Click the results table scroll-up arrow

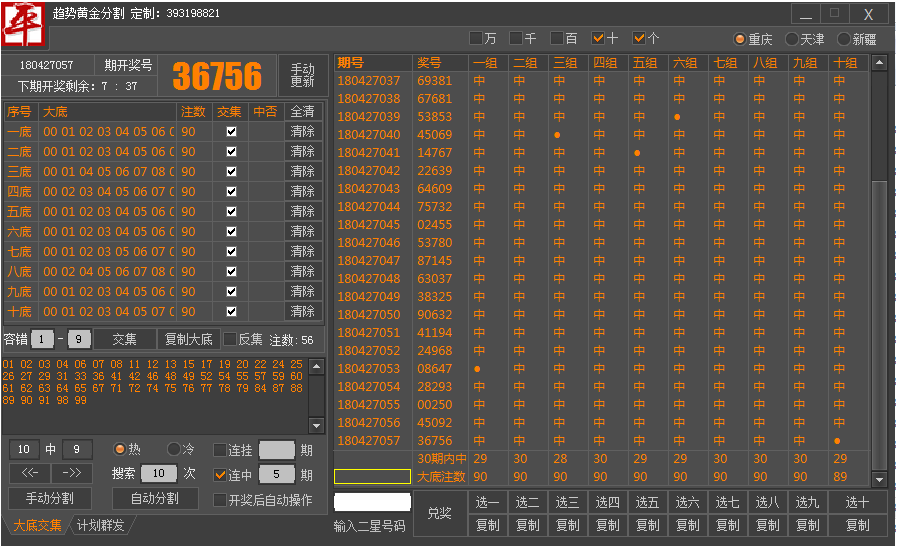(x=879, y=63)
